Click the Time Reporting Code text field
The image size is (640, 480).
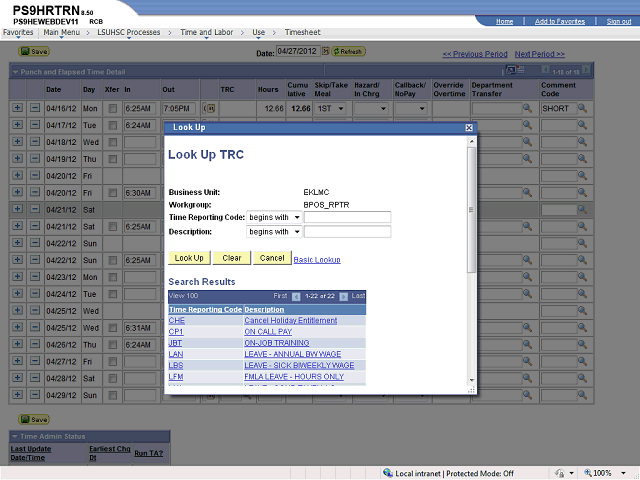pyautogui.click(x=346, y=217)
